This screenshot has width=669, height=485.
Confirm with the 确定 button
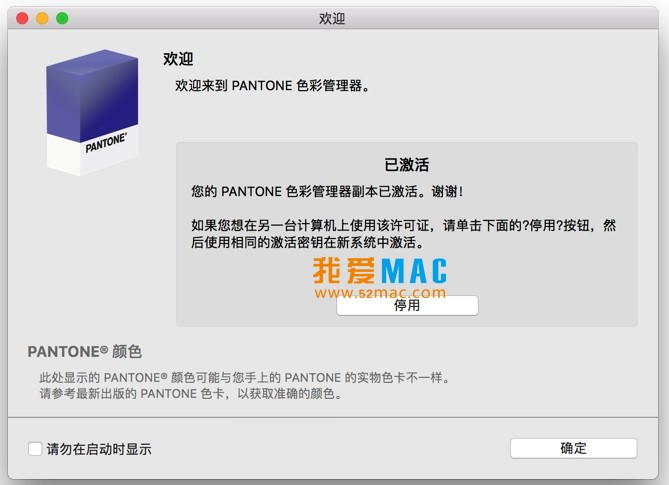coord(573,448)
